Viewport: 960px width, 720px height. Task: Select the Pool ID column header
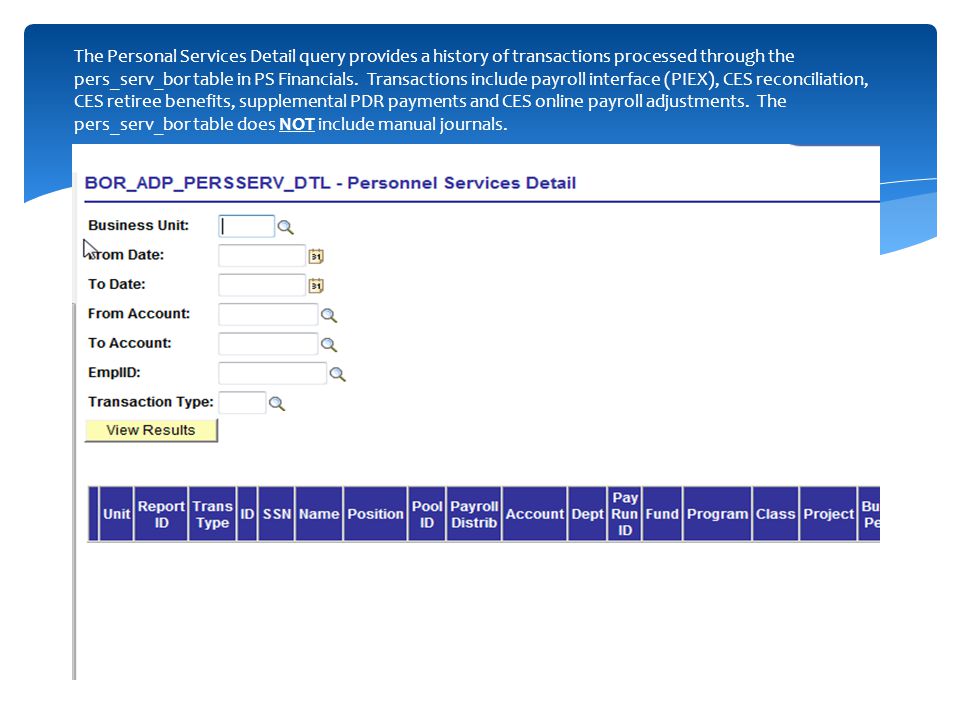tap(427, 514)
